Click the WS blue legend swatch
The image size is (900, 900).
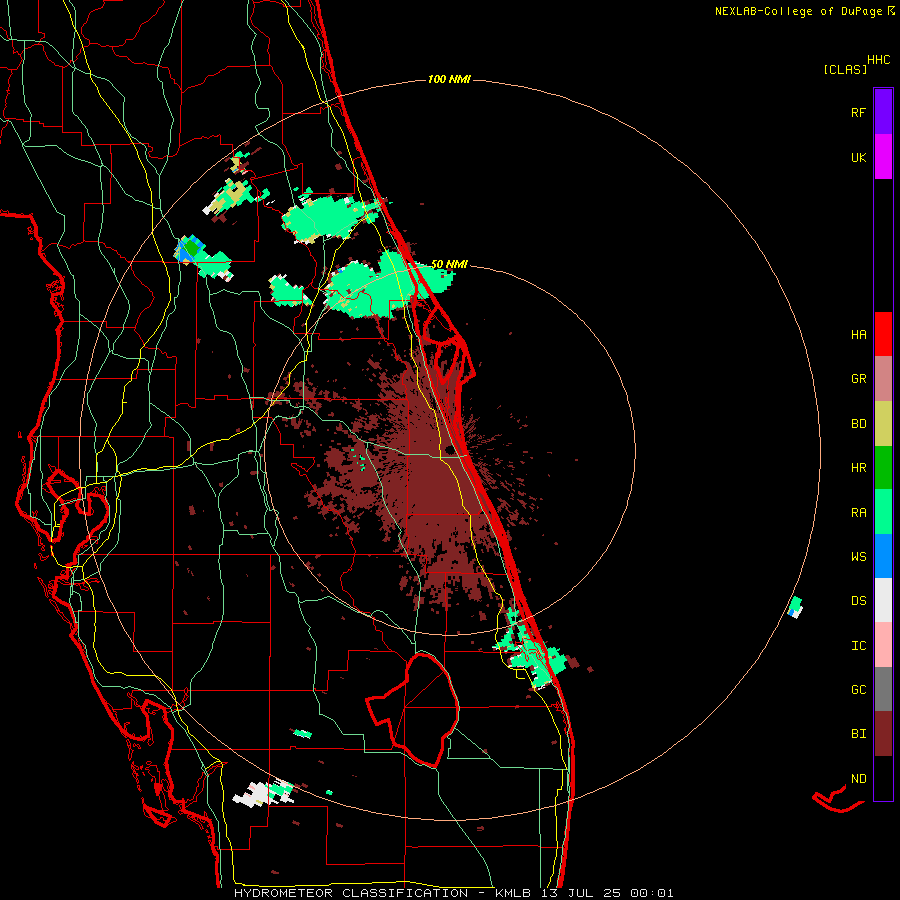click(883, 556)
